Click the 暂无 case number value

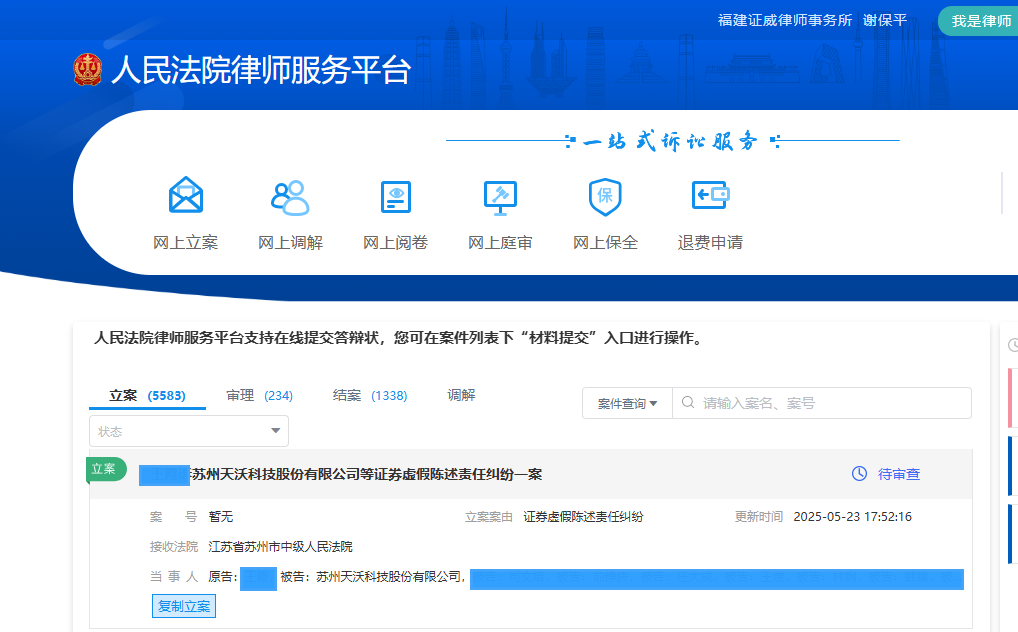(x=221, y=517)
